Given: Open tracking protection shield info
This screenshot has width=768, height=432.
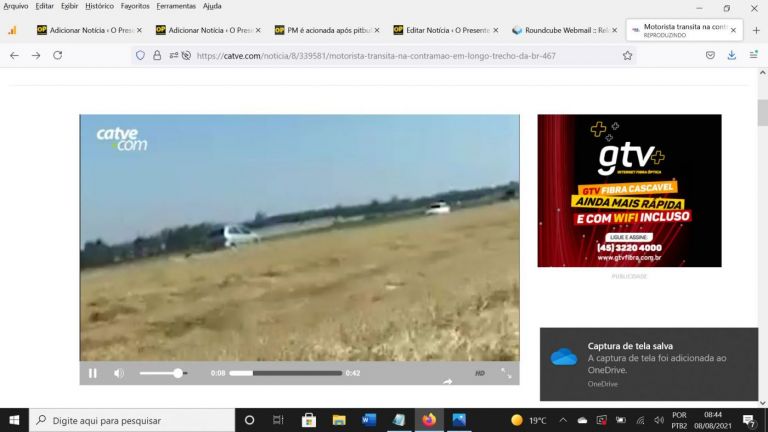Looking at the screenshot, I should pos(141,56).
